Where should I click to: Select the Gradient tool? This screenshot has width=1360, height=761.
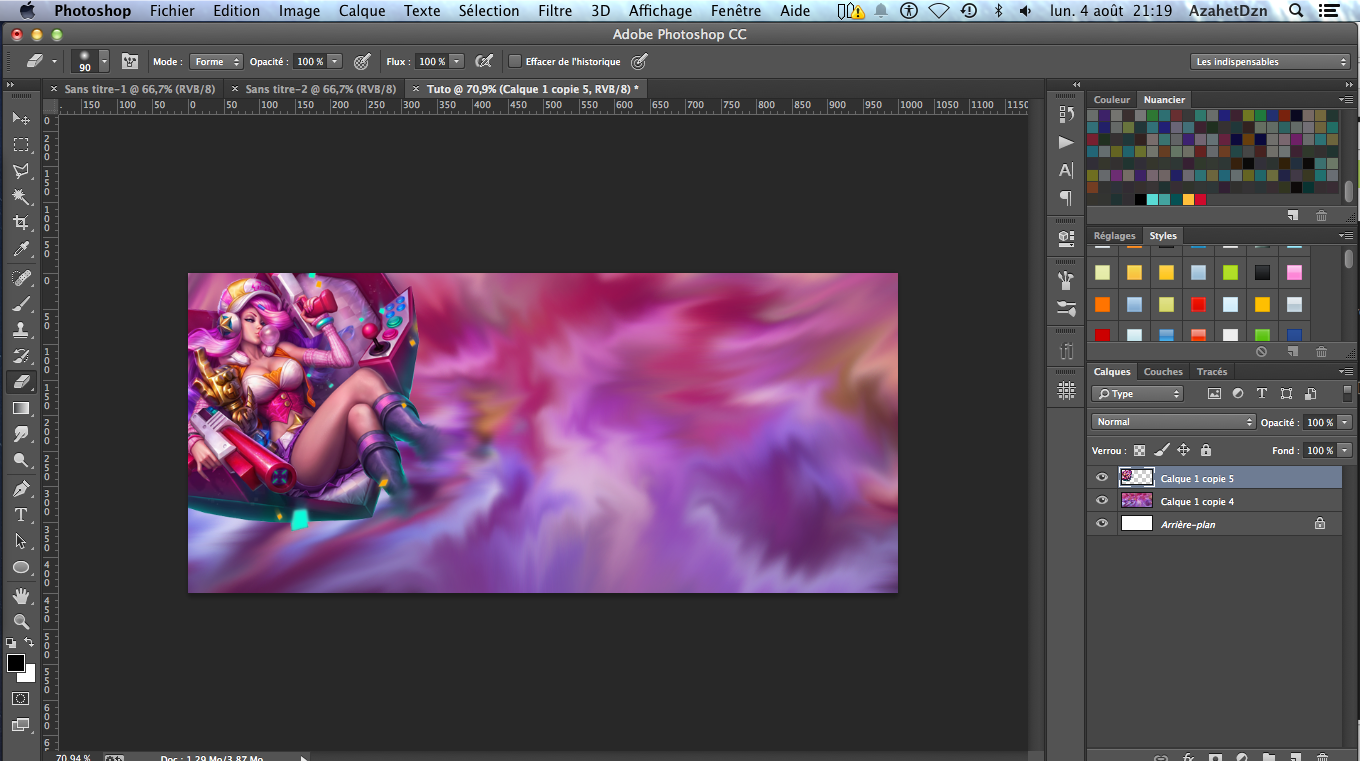coord(20,408)
